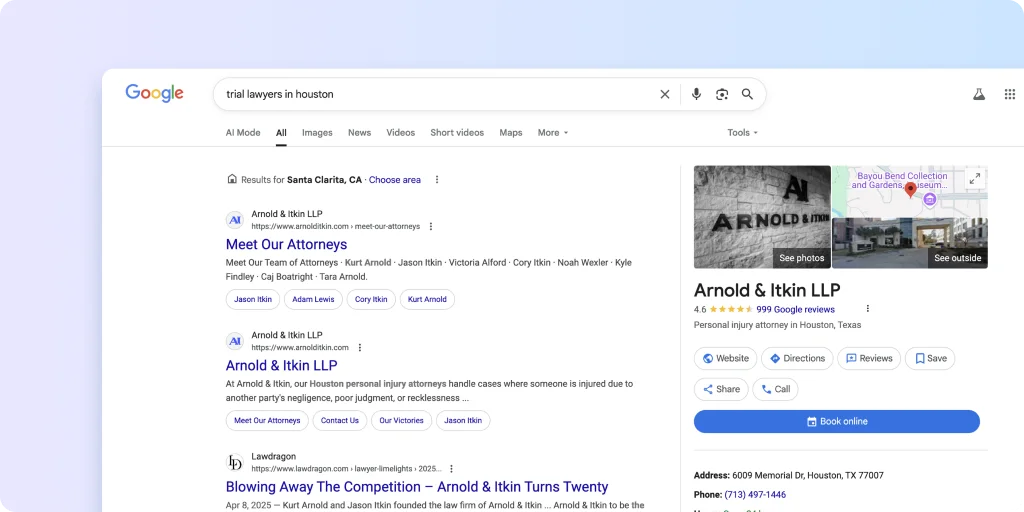Open options dots next to Google reviews
The image size is (1024, 512).
(x=867, y=309)
